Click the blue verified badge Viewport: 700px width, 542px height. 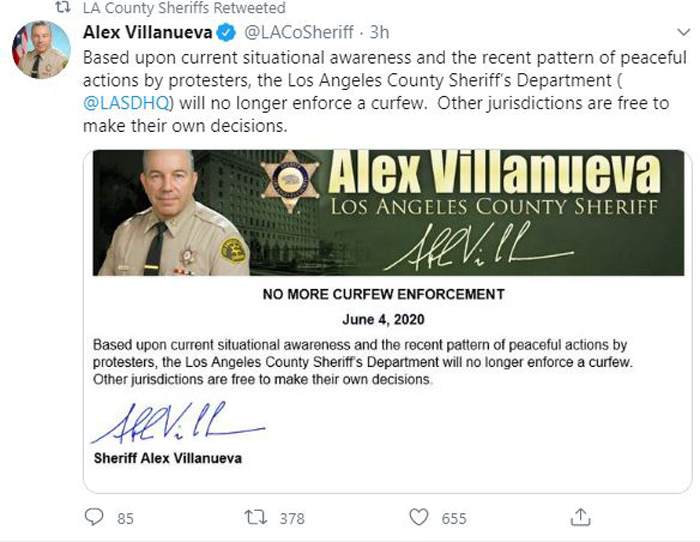tap(226, 33)
